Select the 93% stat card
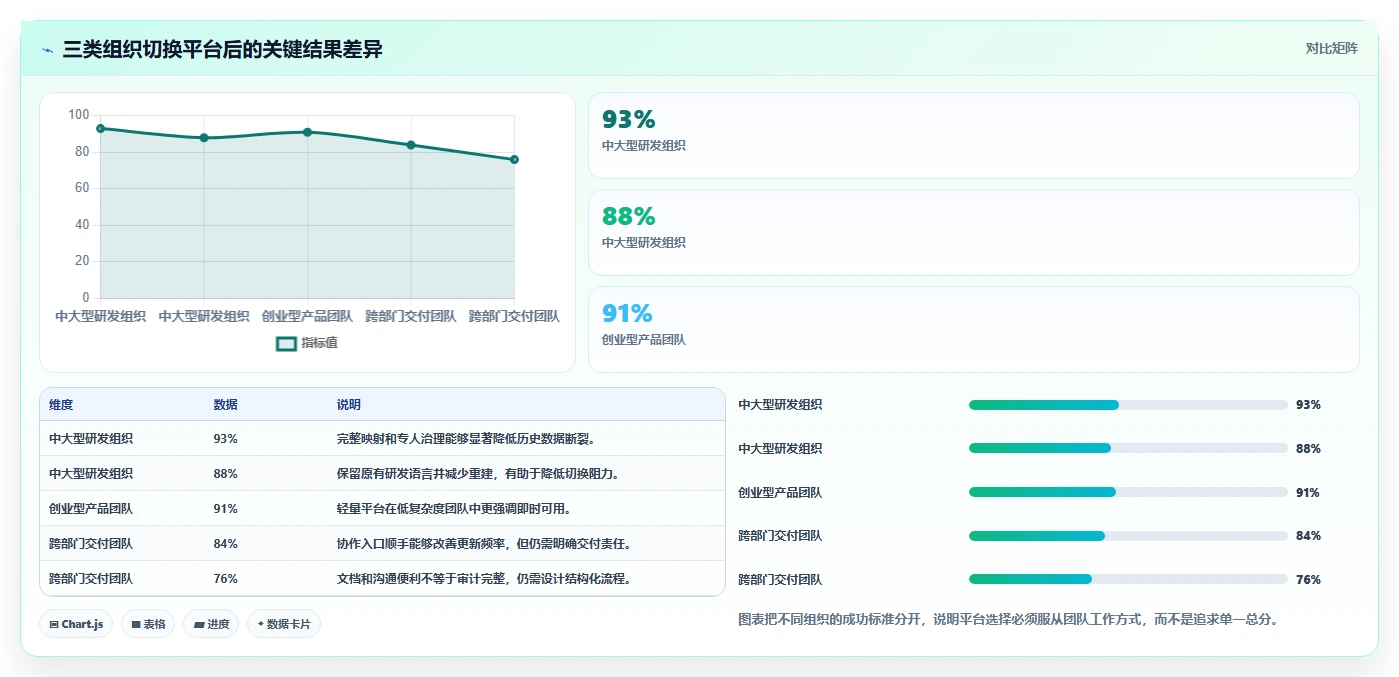 973,135
